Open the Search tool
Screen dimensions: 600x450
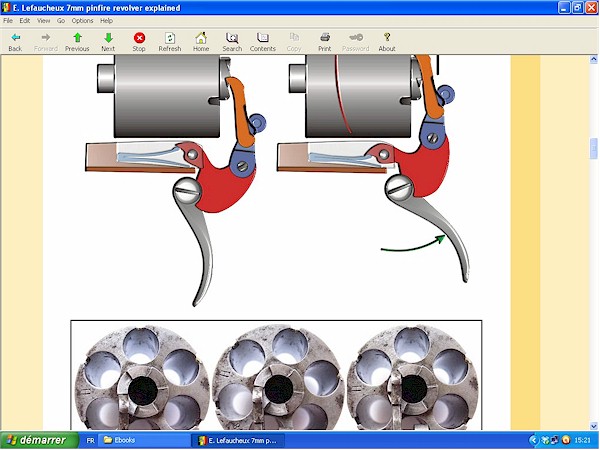(232, 42)
